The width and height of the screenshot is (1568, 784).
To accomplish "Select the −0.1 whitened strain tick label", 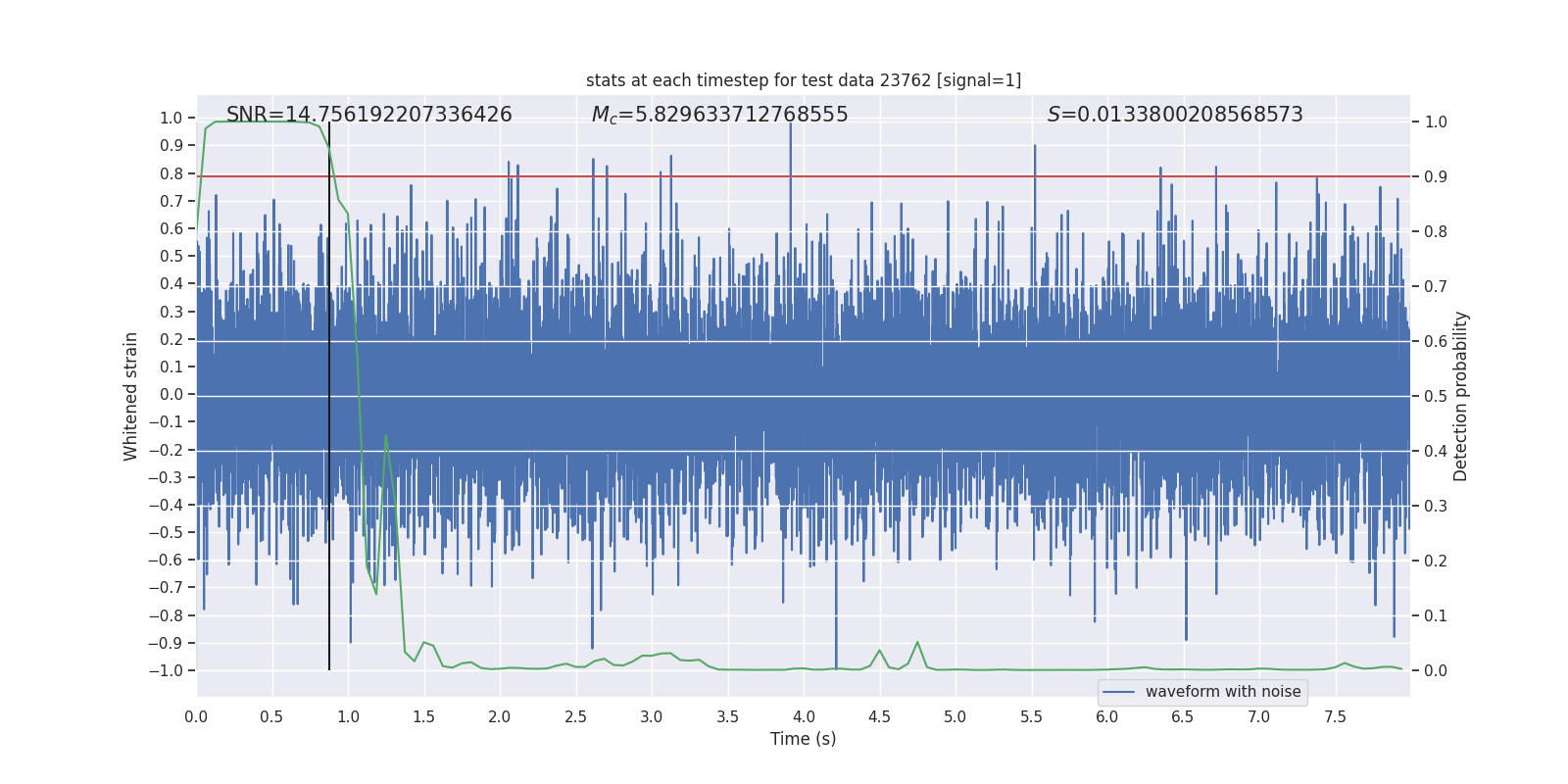I will [x=166, y=421].
